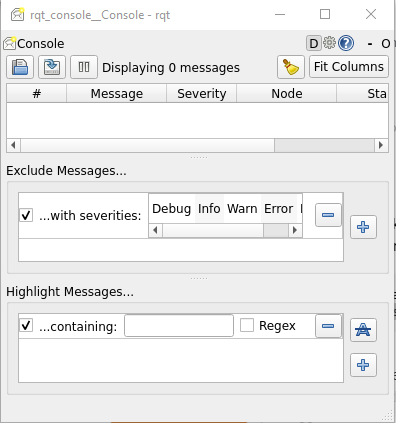Select the Warn severity option
The image size is (396, 423).
242,209
